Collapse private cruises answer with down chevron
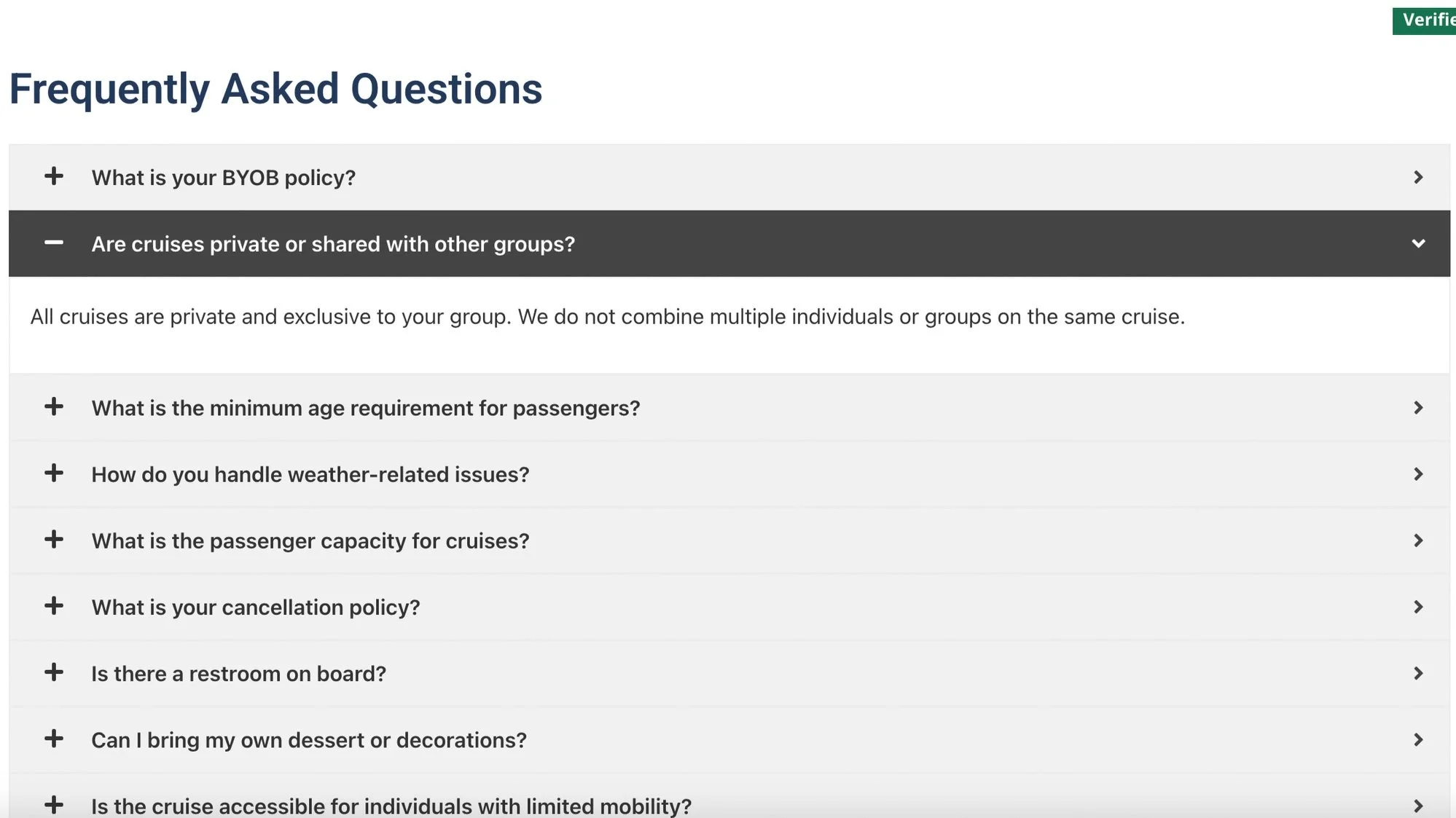1456x818 pixels. pyautogui.click(x=1417, y=243)
